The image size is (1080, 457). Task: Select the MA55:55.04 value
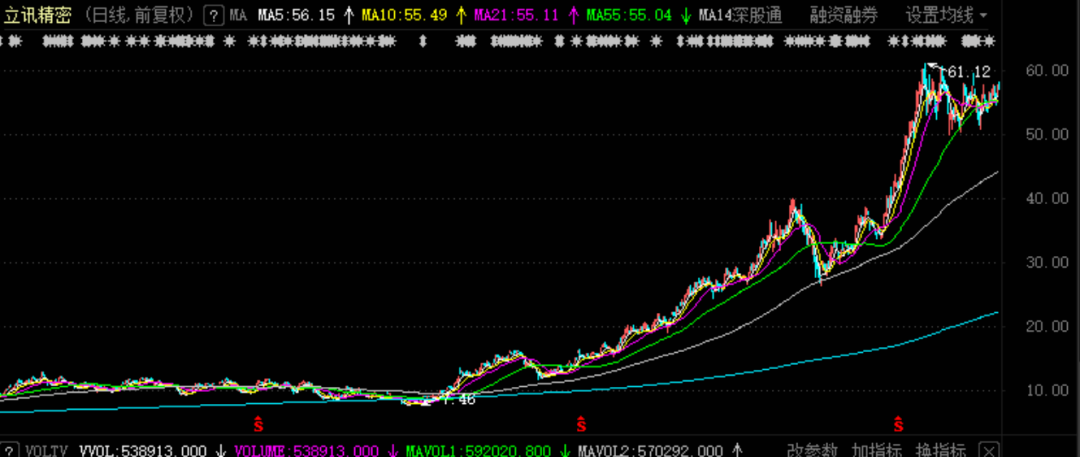pos(629,14)
